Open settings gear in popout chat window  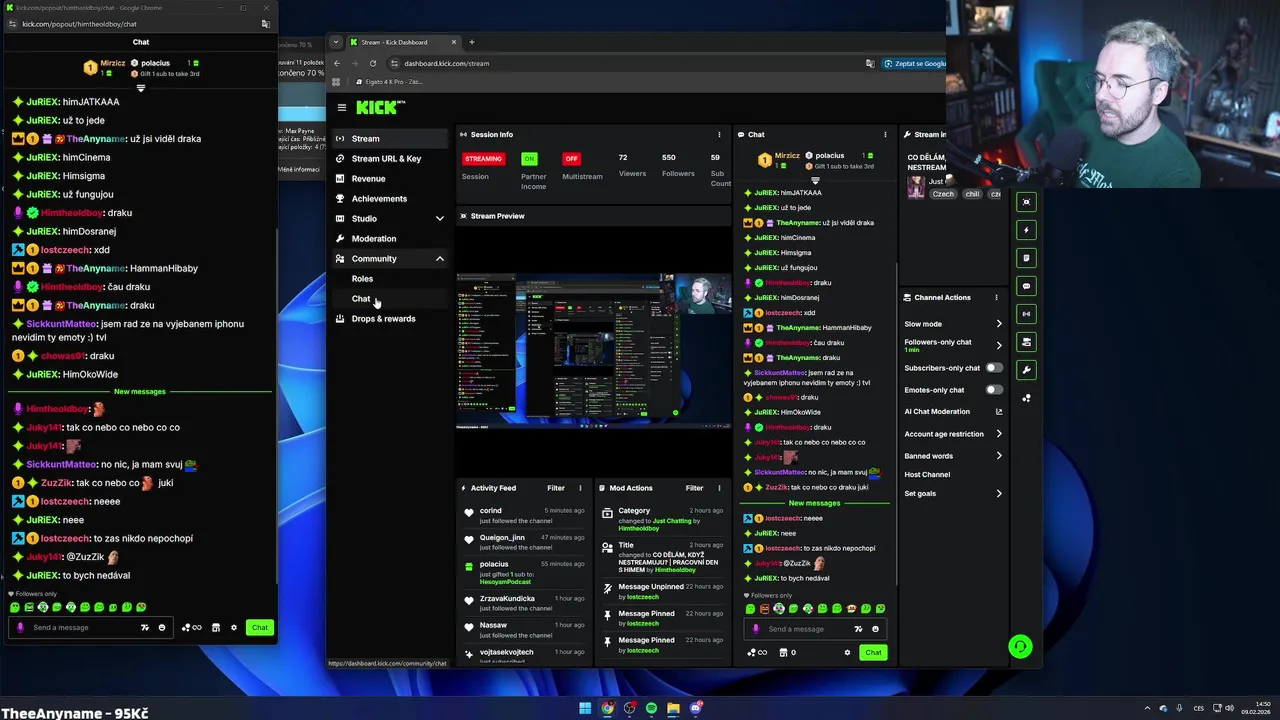pos(234,627)
